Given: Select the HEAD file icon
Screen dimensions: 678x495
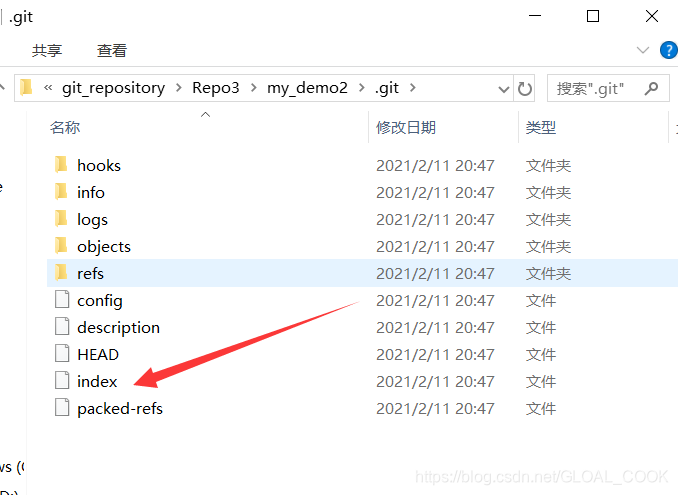Looking at the screenshot, I should 62,354.
